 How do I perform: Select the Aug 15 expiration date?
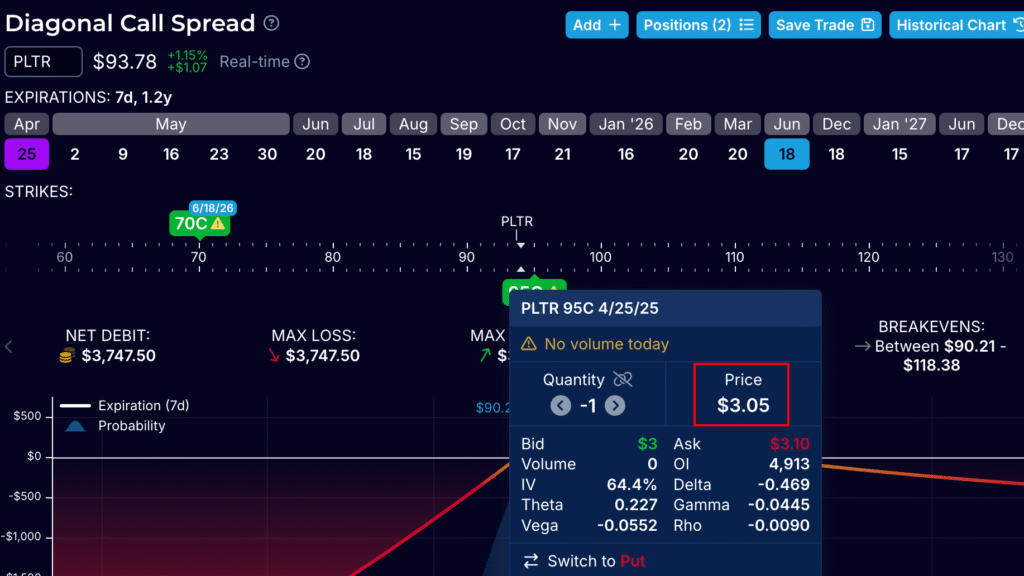(413, 154)
